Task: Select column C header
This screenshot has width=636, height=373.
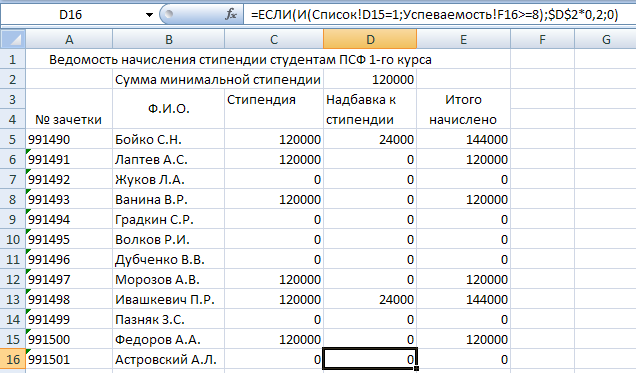Action: (x=274, y=40)
